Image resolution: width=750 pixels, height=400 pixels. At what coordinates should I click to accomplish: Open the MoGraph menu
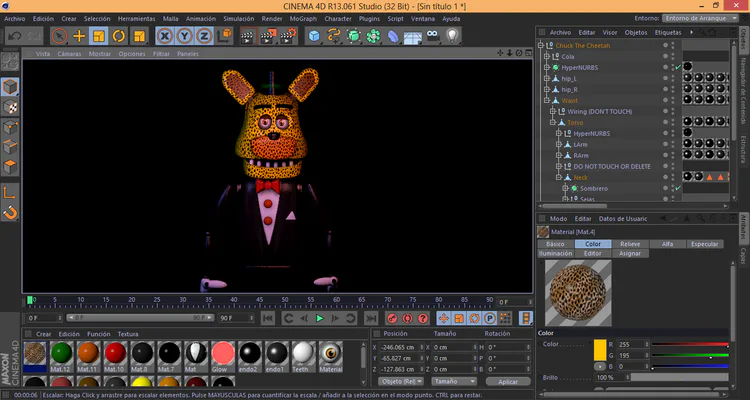303,19
